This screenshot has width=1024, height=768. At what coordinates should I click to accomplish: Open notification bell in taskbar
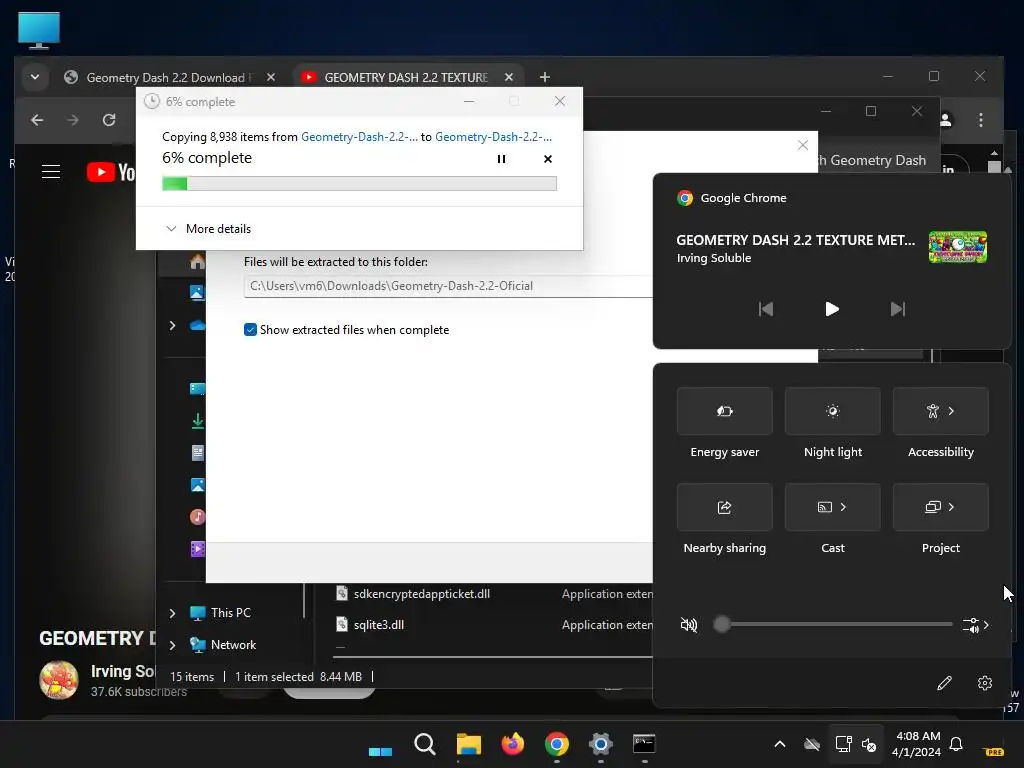point(956,744)
